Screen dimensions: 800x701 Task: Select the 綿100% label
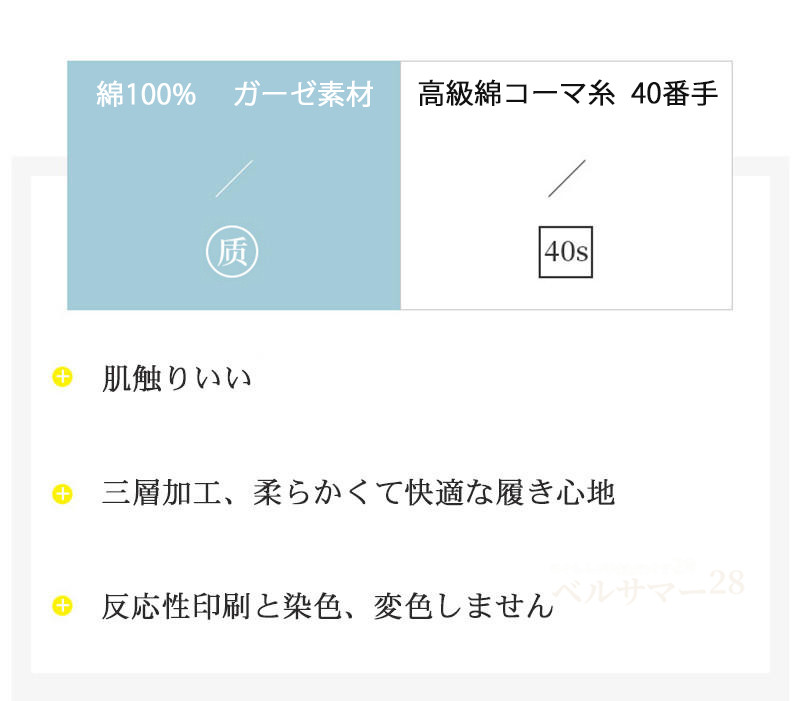tap(146, 96)
